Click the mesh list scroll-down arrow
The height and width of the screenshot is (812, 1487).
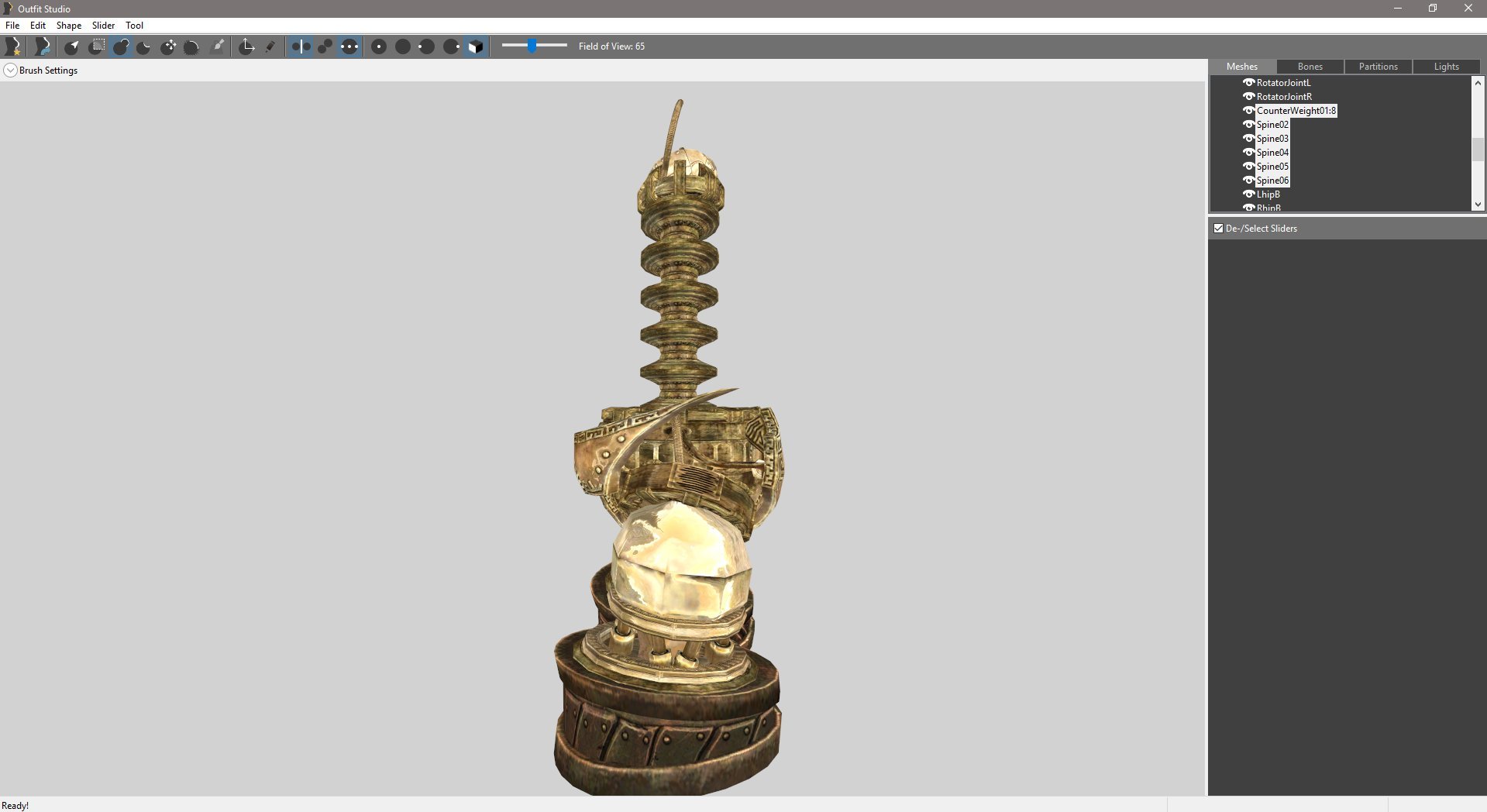coord(1478,205)
